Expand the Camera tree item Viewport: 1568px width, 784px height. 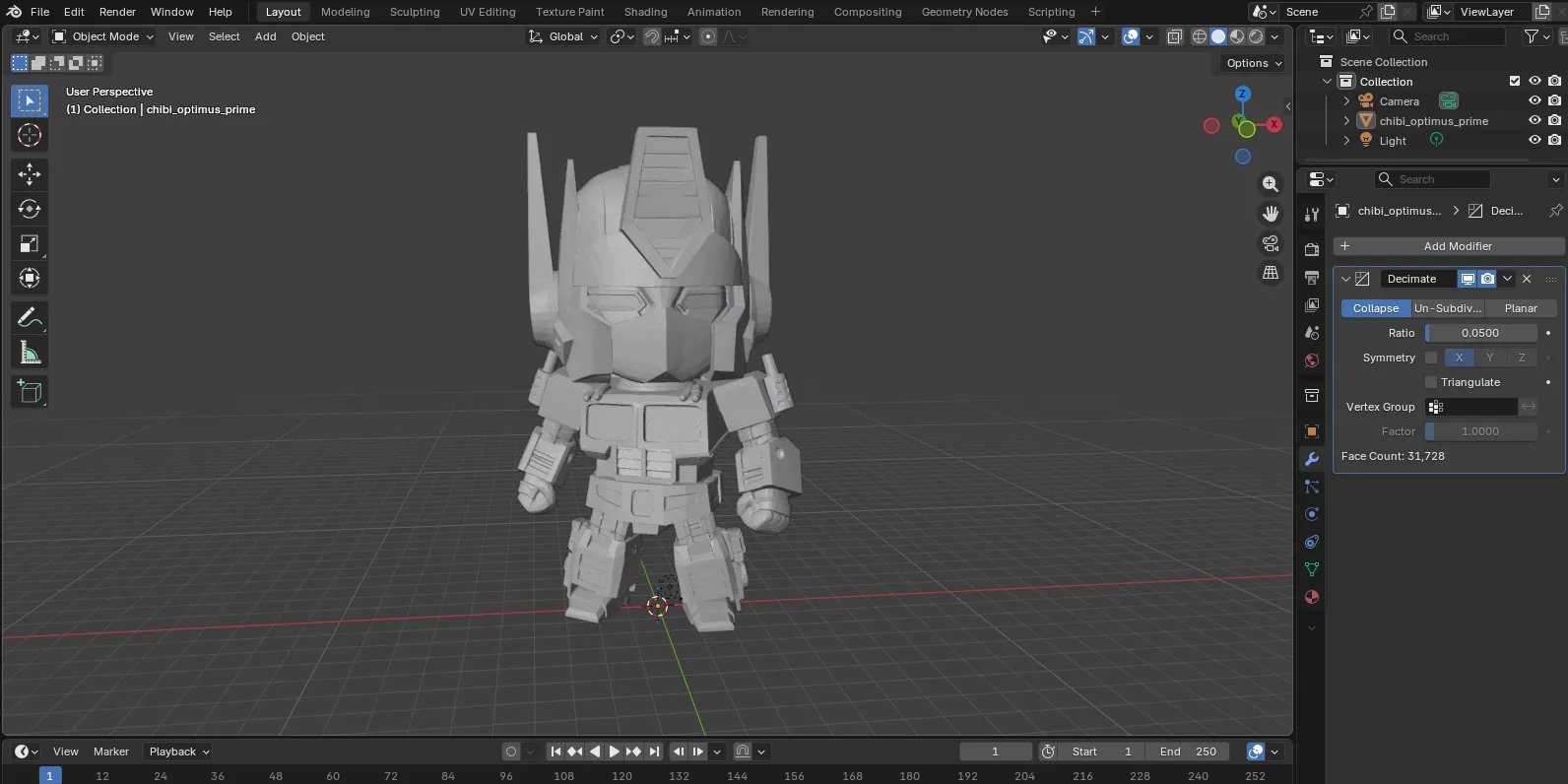[1346, 100]
